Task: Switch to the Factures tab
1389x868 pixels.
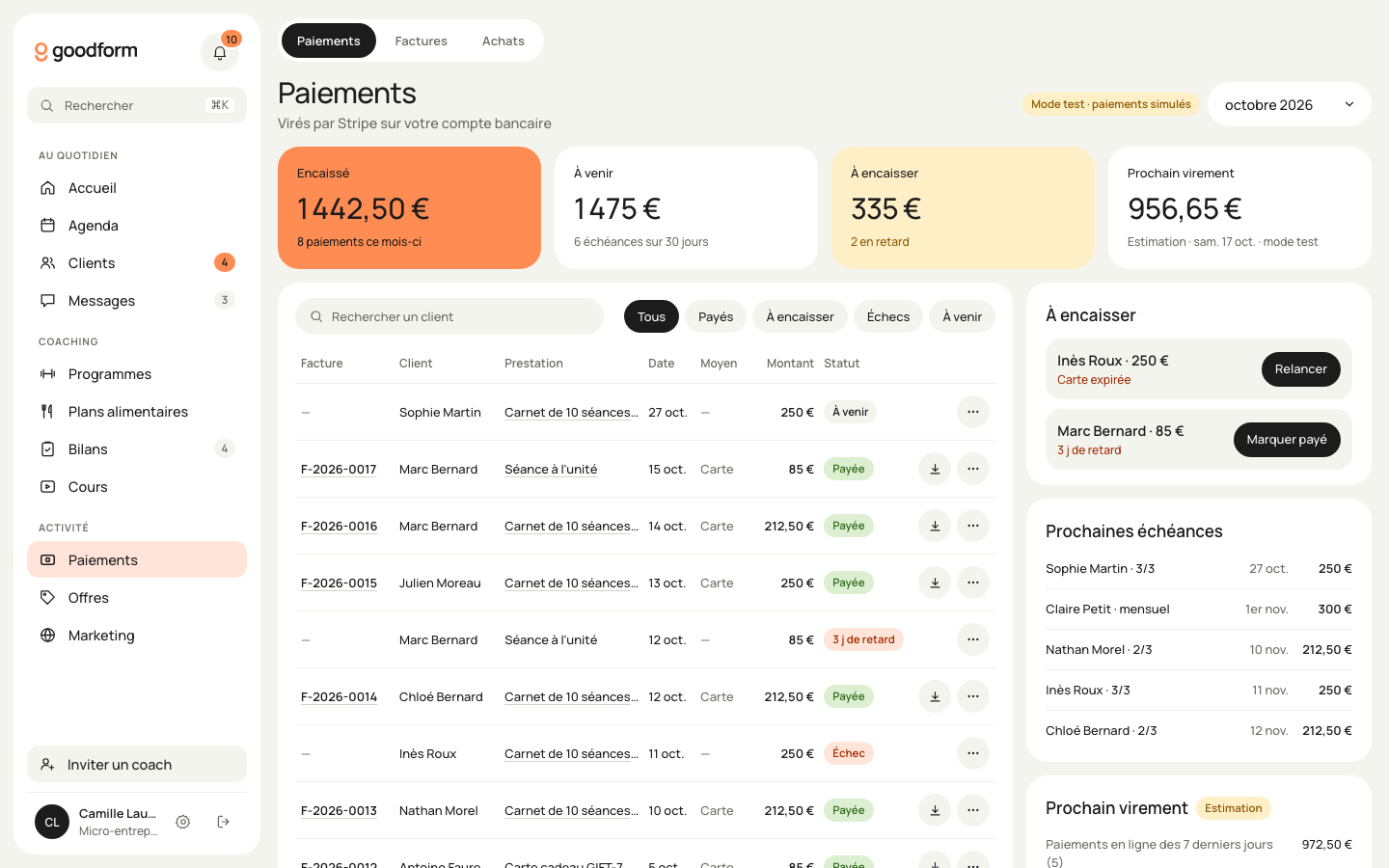Action: (422, 41)
